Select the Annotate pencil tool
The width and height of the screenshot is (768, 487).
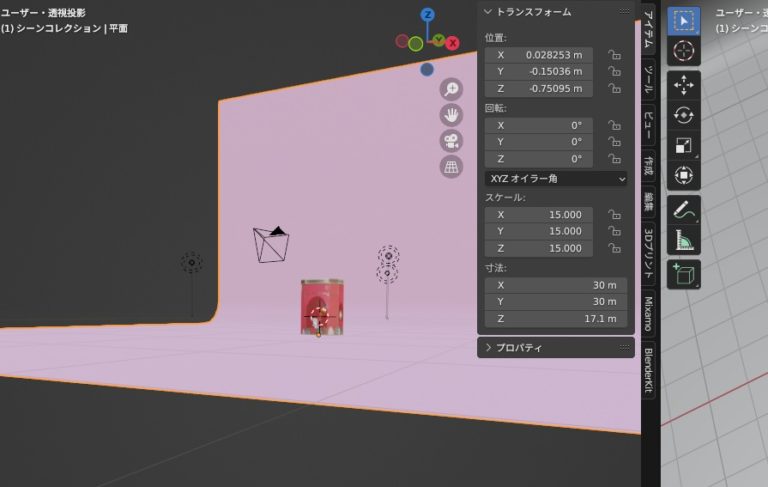(683, 210)
